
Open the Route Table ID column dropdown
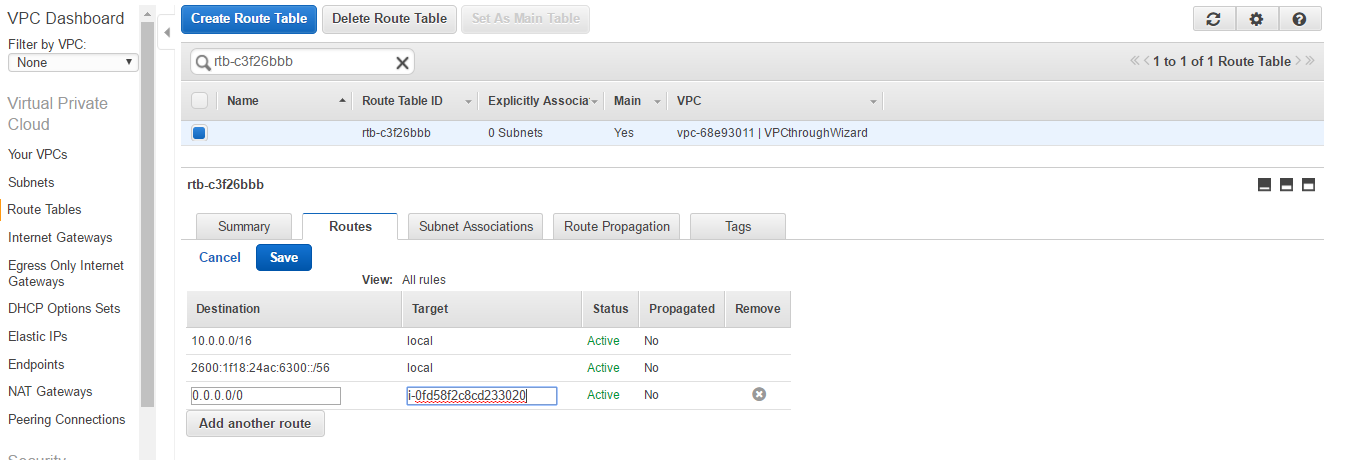pos(467,102)
